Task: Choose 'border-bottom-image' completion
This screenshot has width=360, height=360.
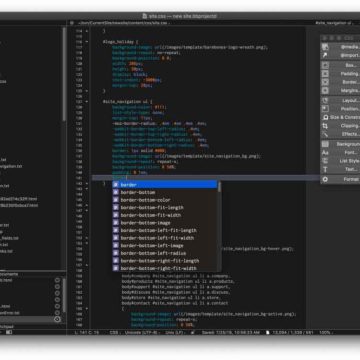Action: (165, 223)
